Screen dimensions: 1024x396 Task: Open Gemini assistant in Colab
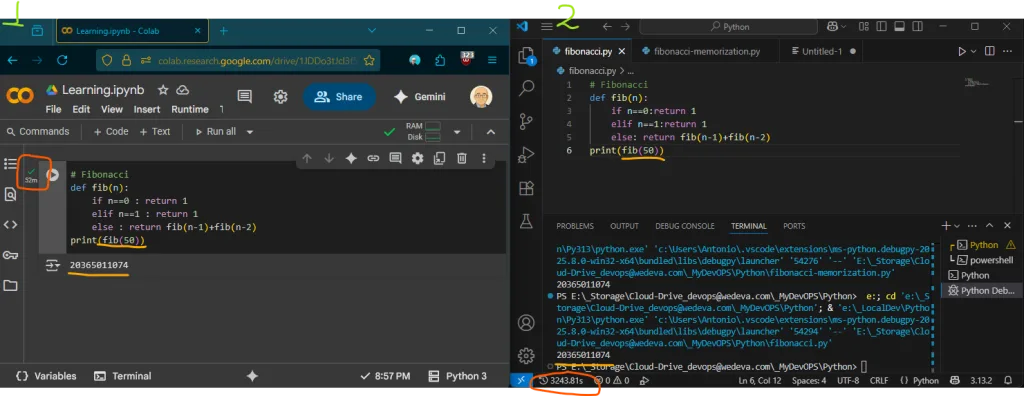pyautogui.click(x=419, y=97)
